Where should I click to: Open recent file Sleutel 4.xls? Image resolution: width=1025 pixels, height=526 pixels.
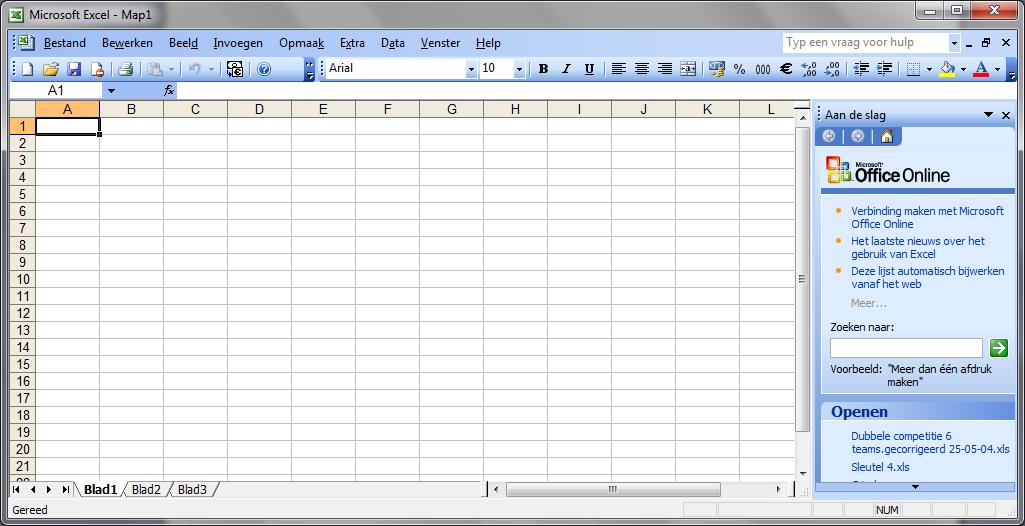pos(880,467)
